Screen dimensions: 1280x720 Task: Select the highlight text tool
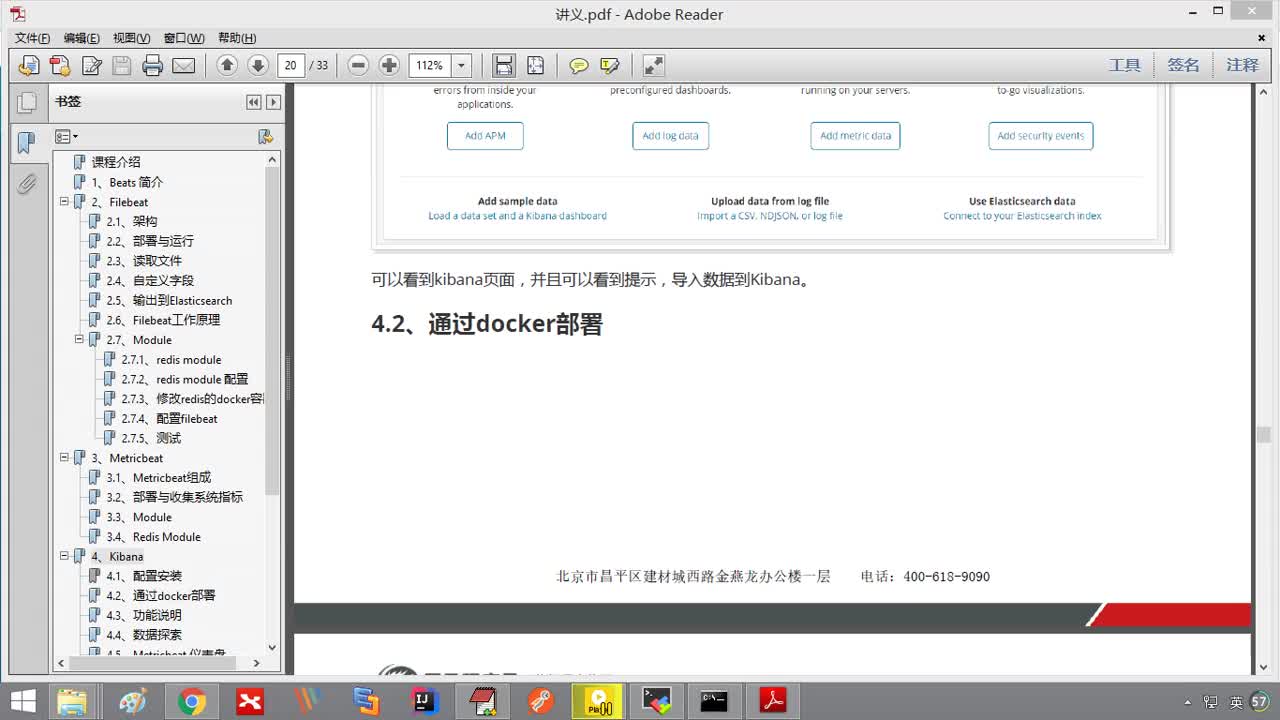click(610, 65)
